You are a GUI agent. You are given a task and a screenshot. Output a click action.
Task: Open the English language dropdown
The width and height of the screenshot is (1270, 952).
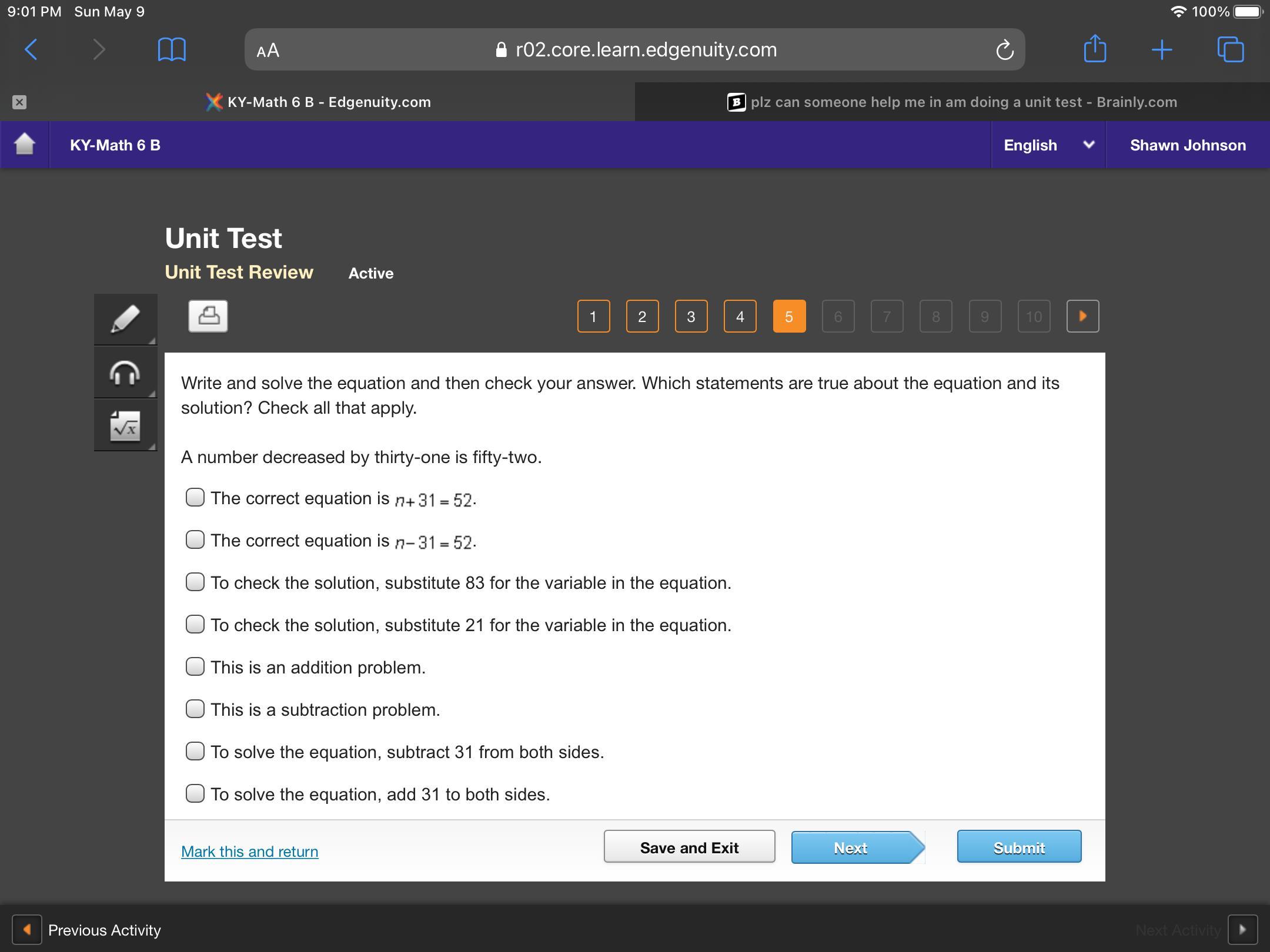tap(1048, 145)
